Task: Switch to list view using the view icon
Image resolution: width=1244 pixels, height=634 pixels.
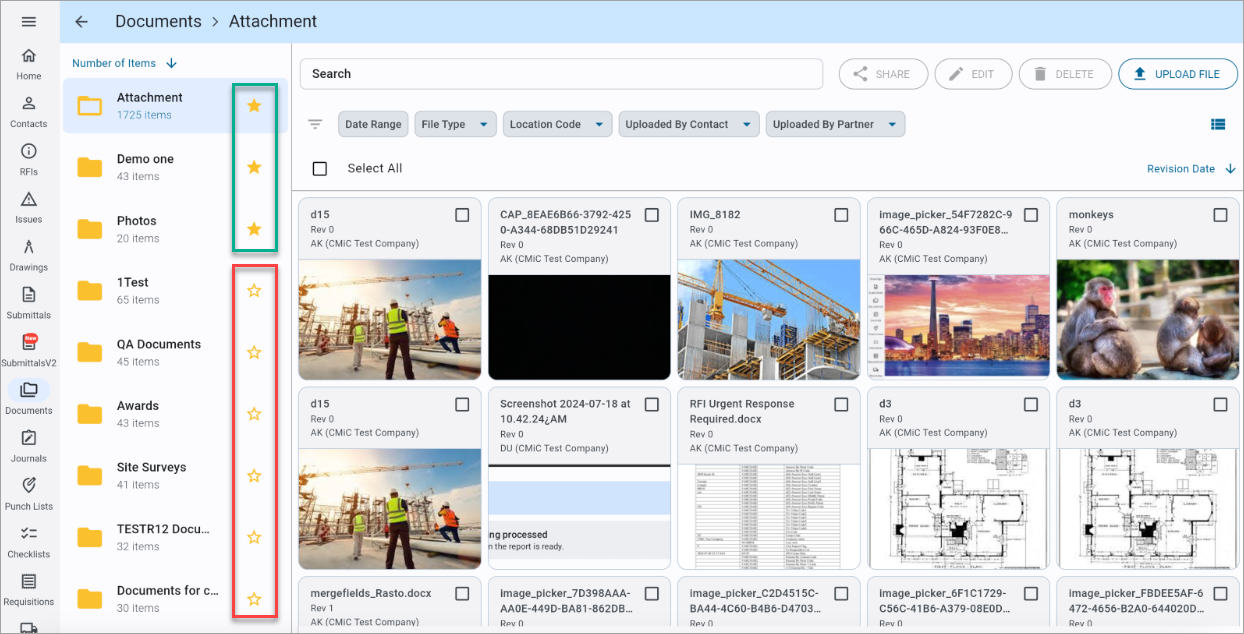Action: (x=1218, y=124)
